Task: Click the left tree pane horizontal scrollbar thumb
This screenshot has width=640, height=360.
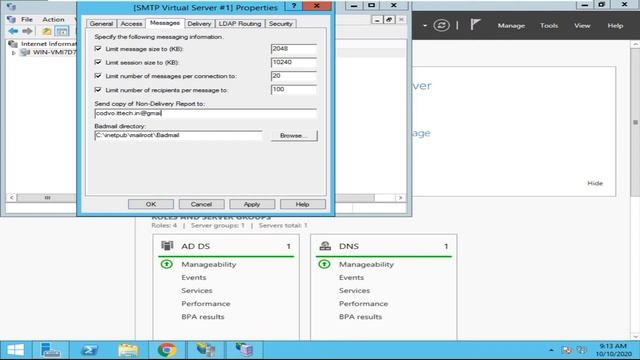Action: click(47, 198)
